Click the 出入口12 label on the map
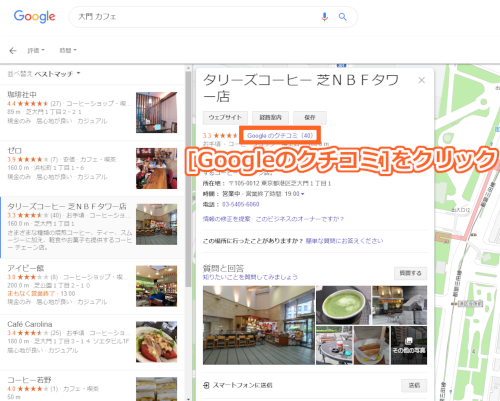 (x=461, y=210)
